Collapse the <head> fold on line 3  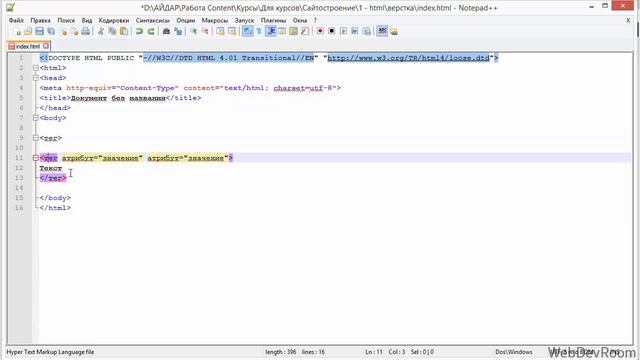(36, 78)
